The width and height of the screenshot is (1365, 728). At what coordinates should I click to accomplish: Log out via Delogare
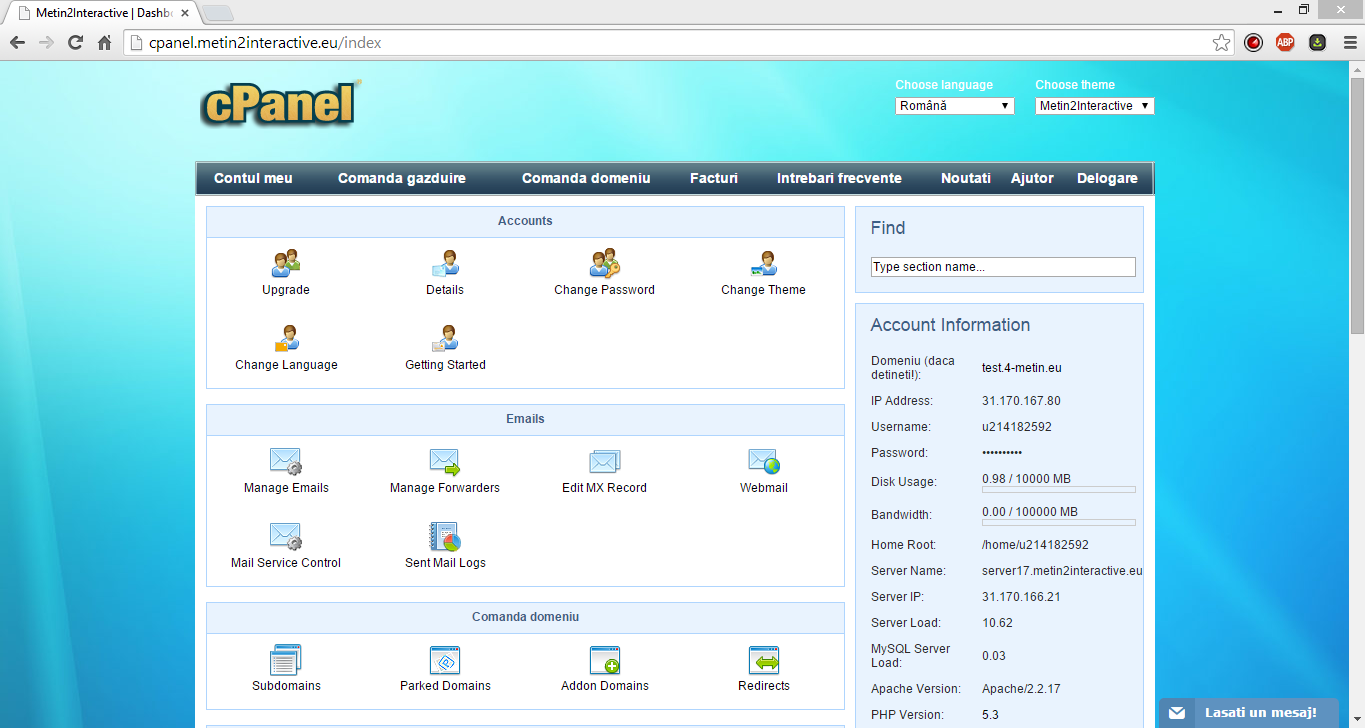click(x=1107, y=178)
